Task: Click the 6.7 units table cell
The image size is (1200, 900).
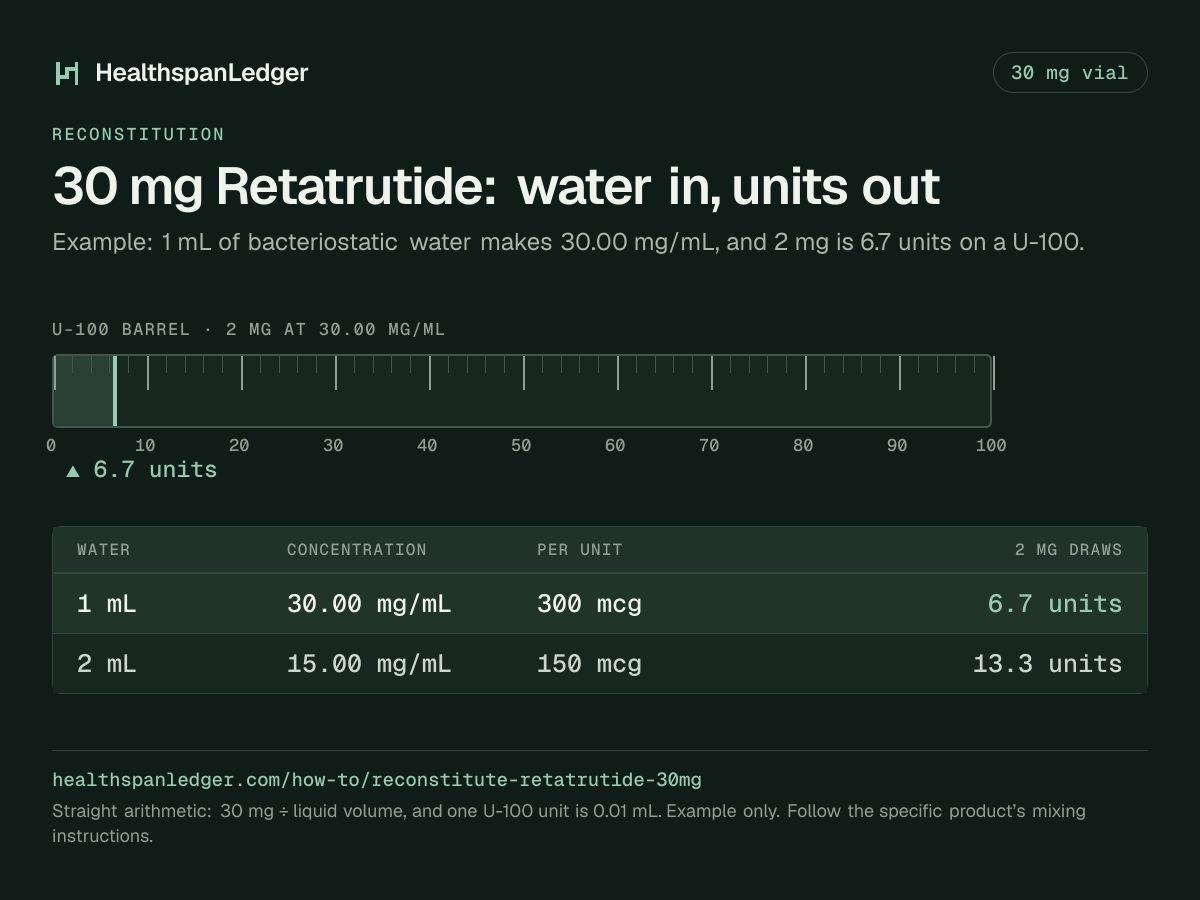Action: (1055, 604)
